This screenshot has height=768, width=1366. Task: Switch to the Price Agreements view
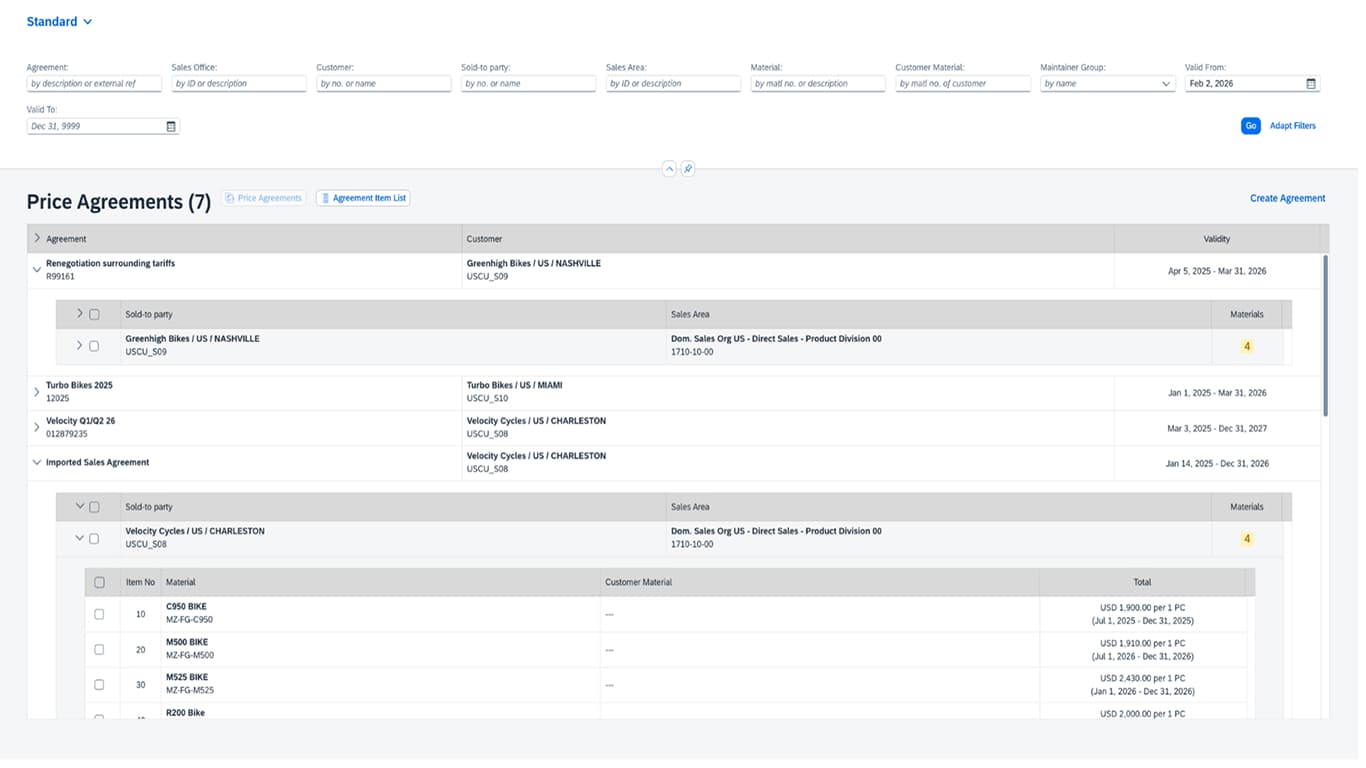[x=264, y=198]
